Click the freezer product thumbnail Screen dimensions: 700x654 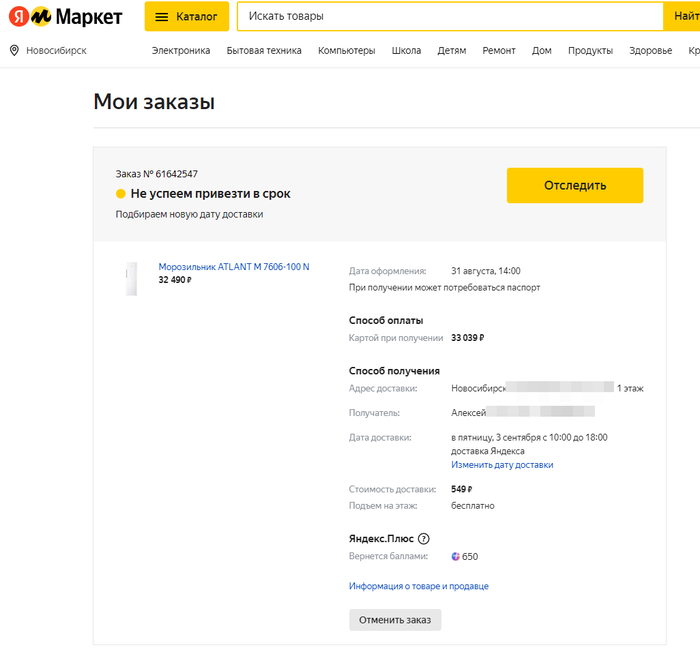(x=131, y=279)
